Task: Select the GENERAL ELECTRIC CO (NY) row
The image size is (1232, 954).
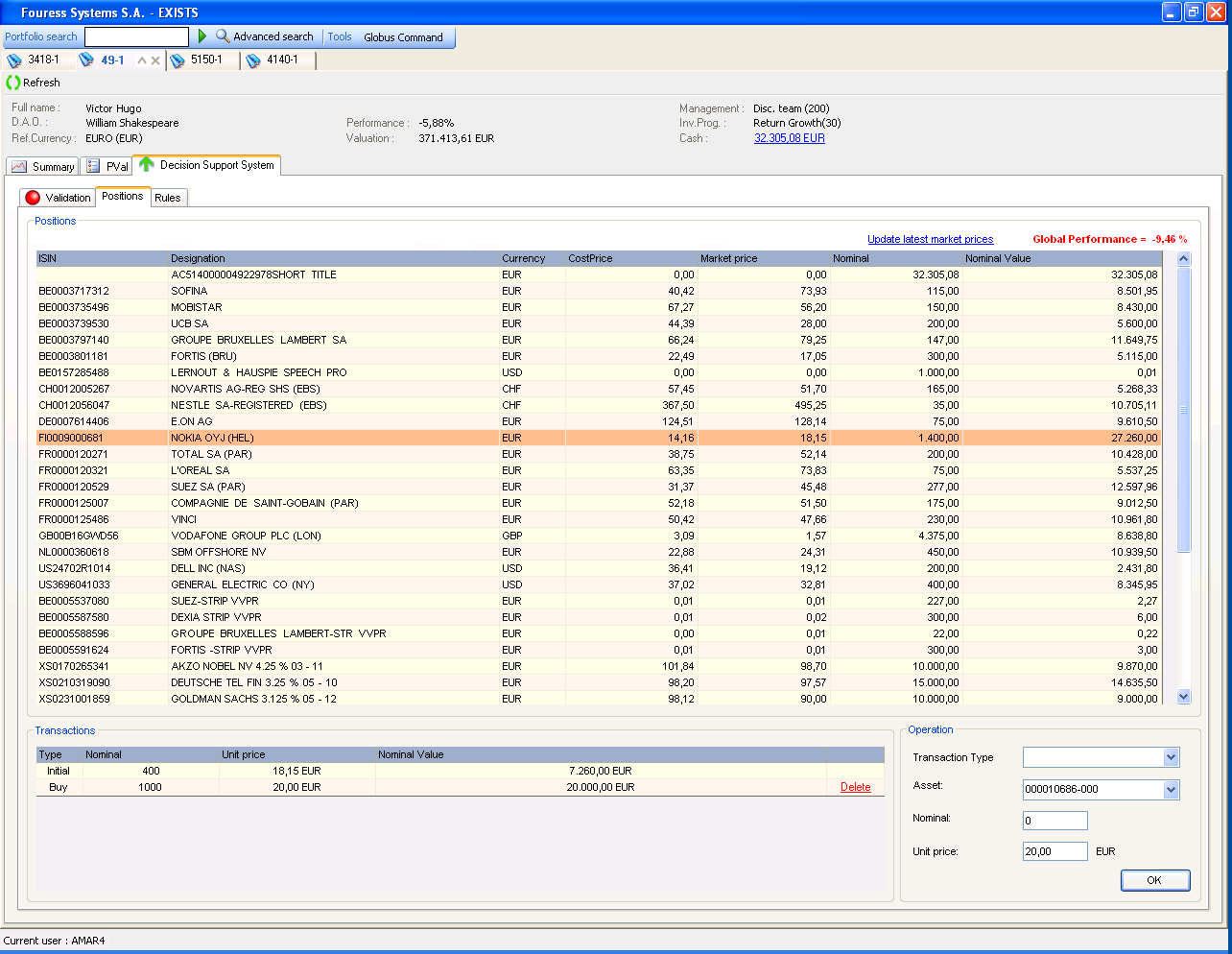Action: (x=599, y=584)
